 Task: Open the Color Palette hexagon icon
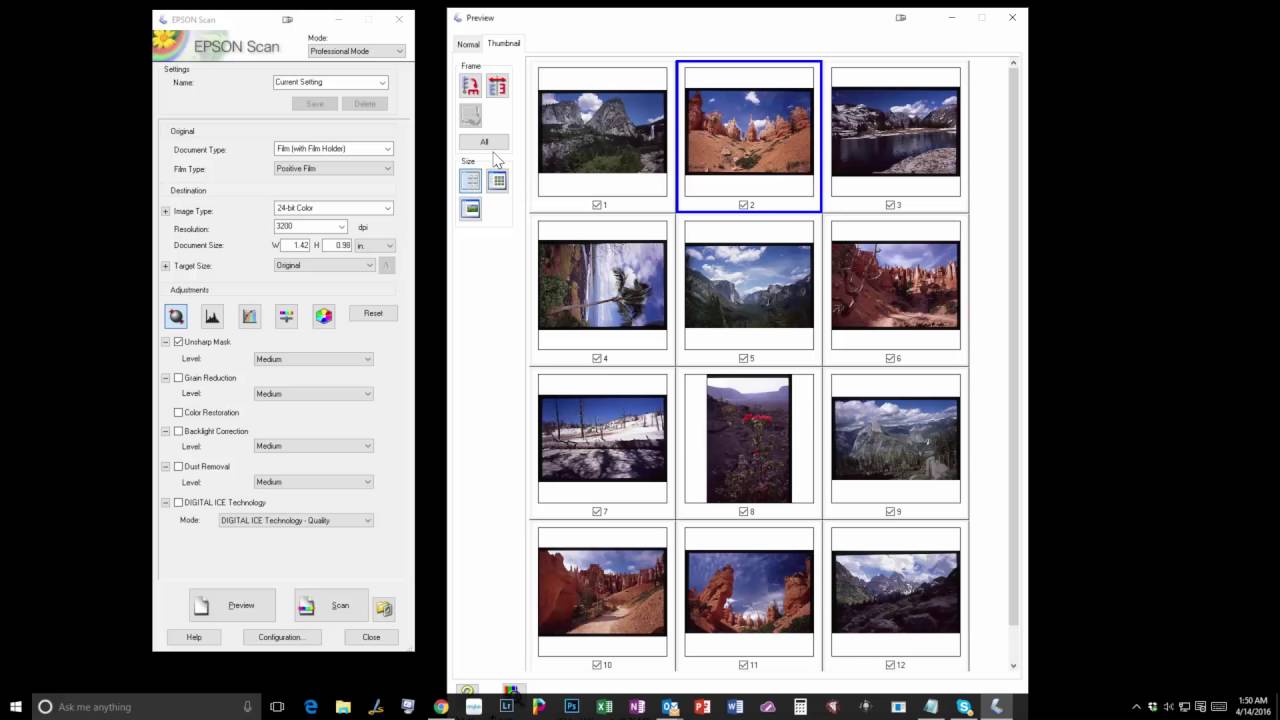point(323,316)
